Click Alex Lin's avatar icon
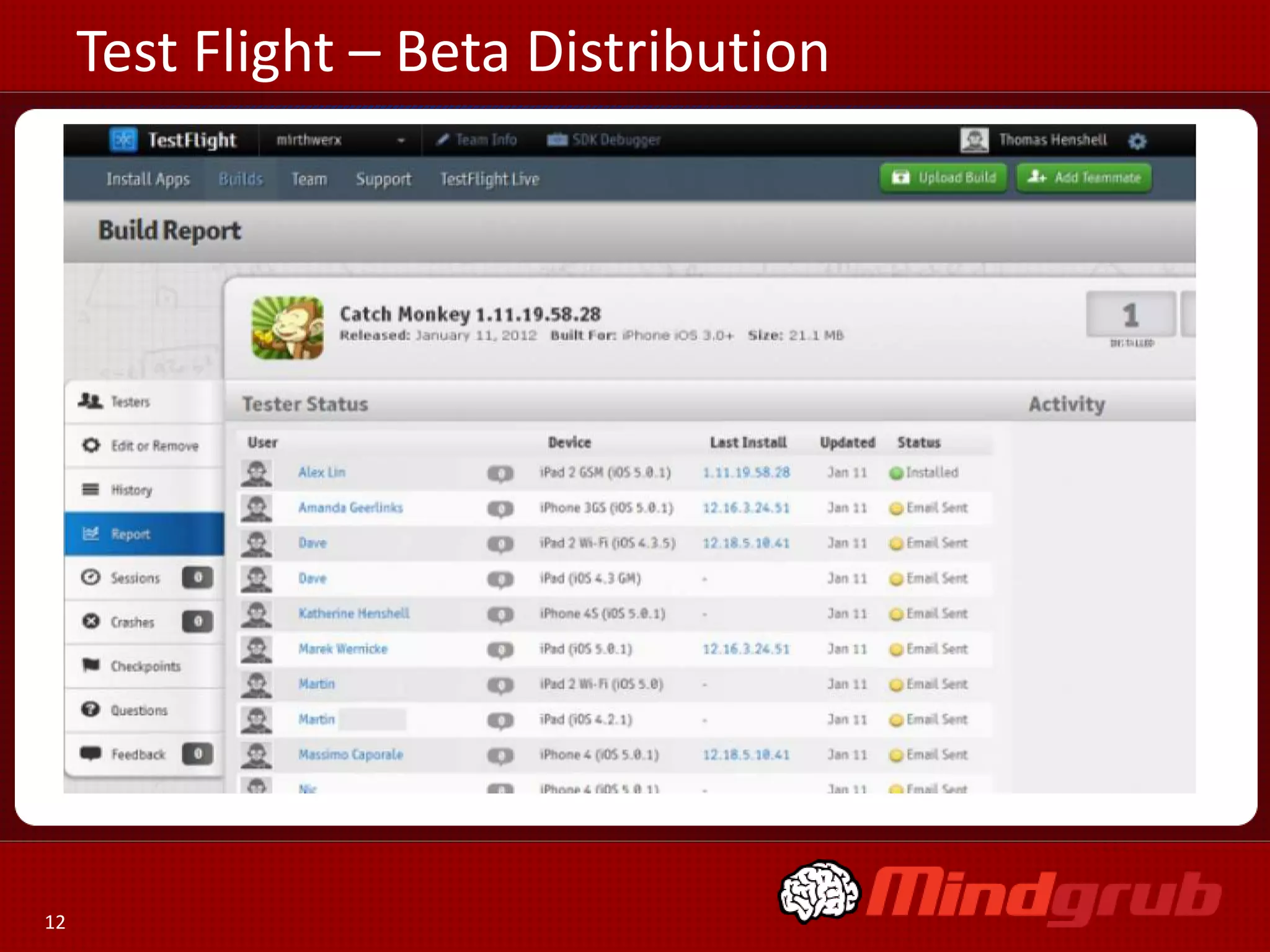Image resolution: width=1270 pixels, height=952 pixels. pyautogui.click(x=256, y=473)
